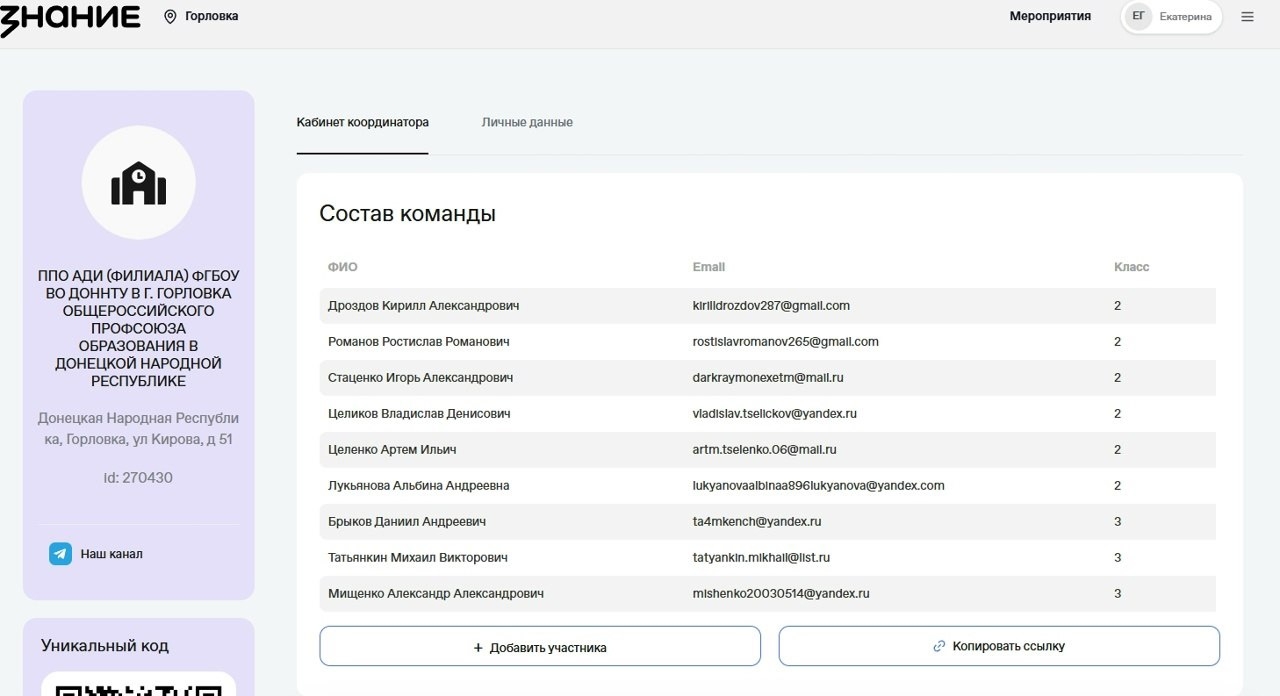Click the id: 270430 text

click(138, 478)
